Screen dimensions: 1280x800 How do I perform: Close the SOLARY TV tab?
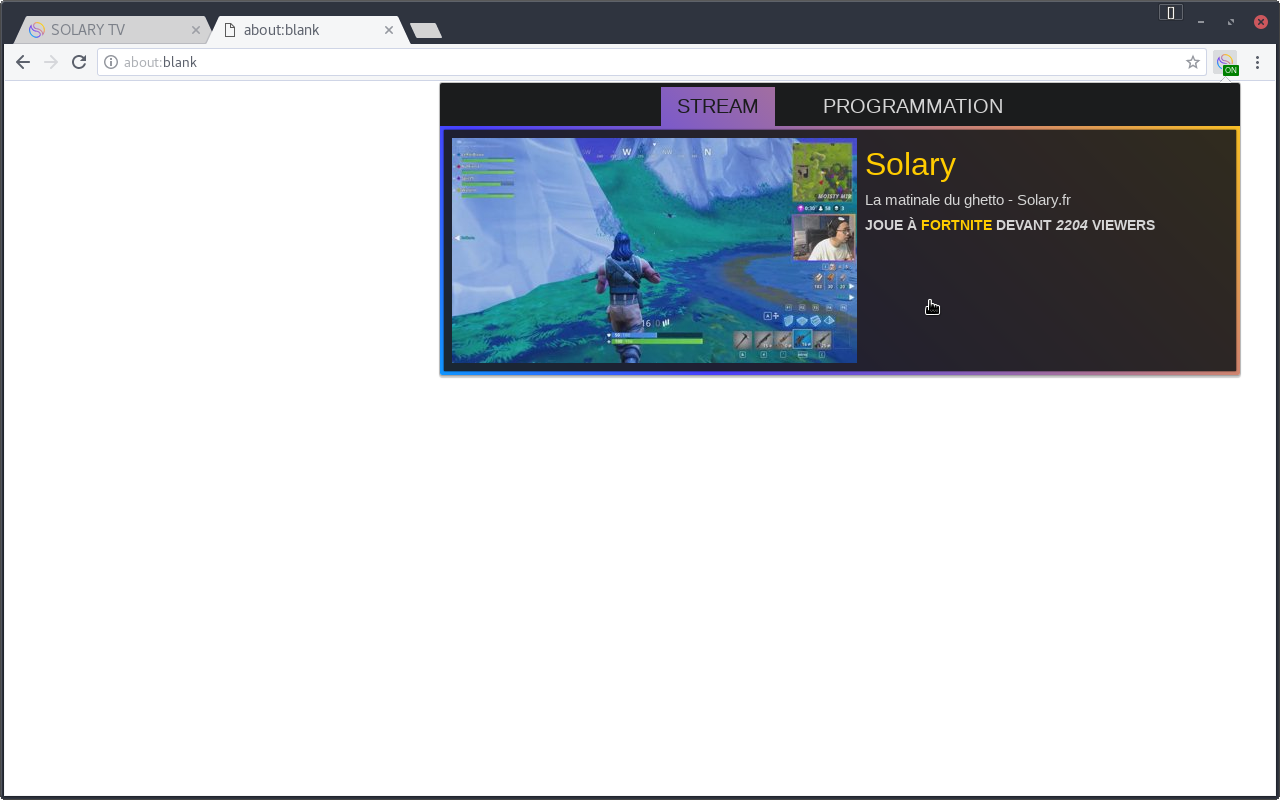coord(196,30)
